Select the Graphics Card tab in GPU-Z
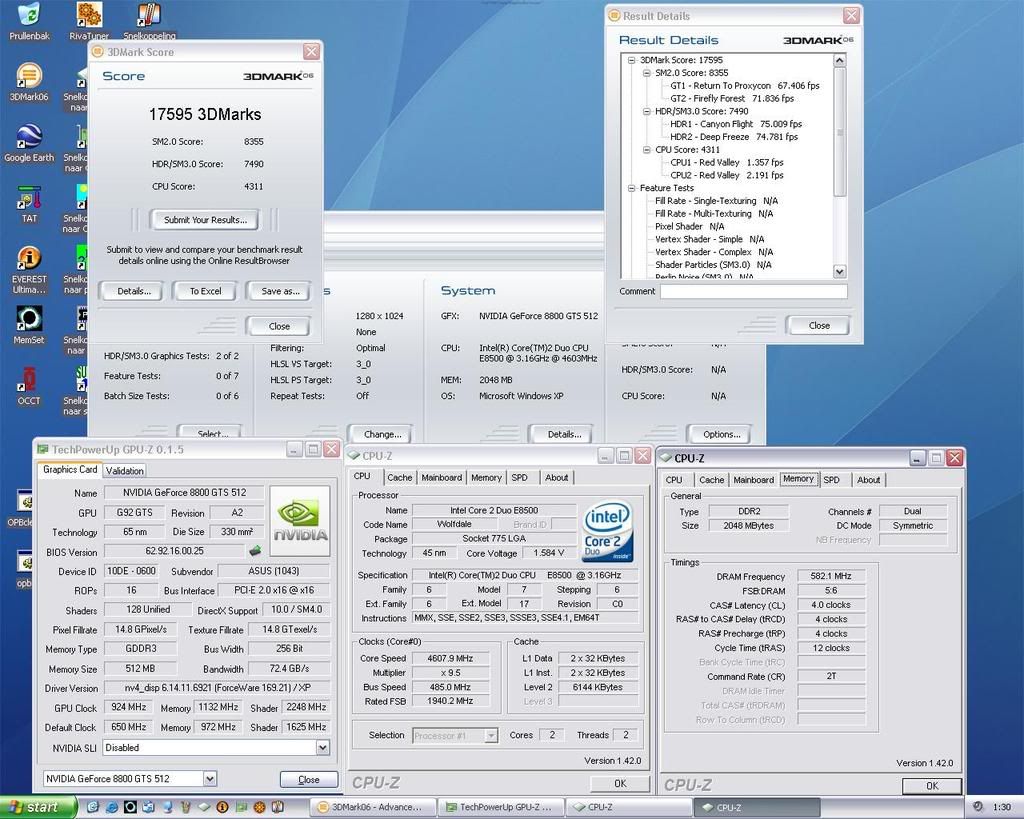1024x819 pixels. pyautogui.click(x=70, y=470)
